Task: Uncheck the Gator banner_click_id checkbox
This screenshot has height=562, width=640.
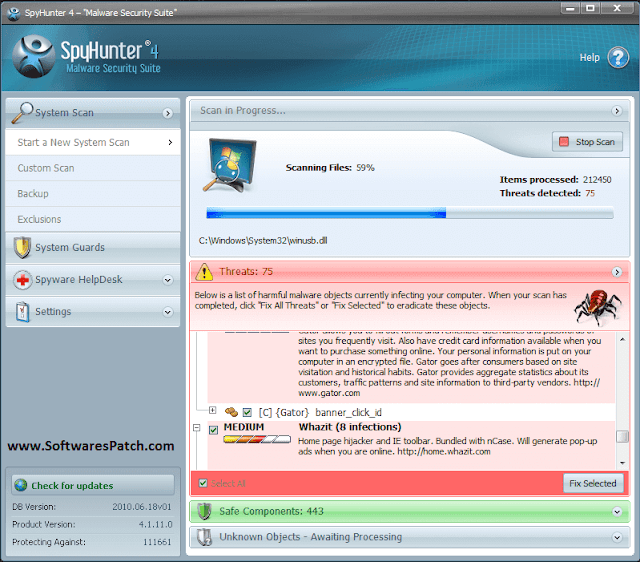Action: coord(247,413)
